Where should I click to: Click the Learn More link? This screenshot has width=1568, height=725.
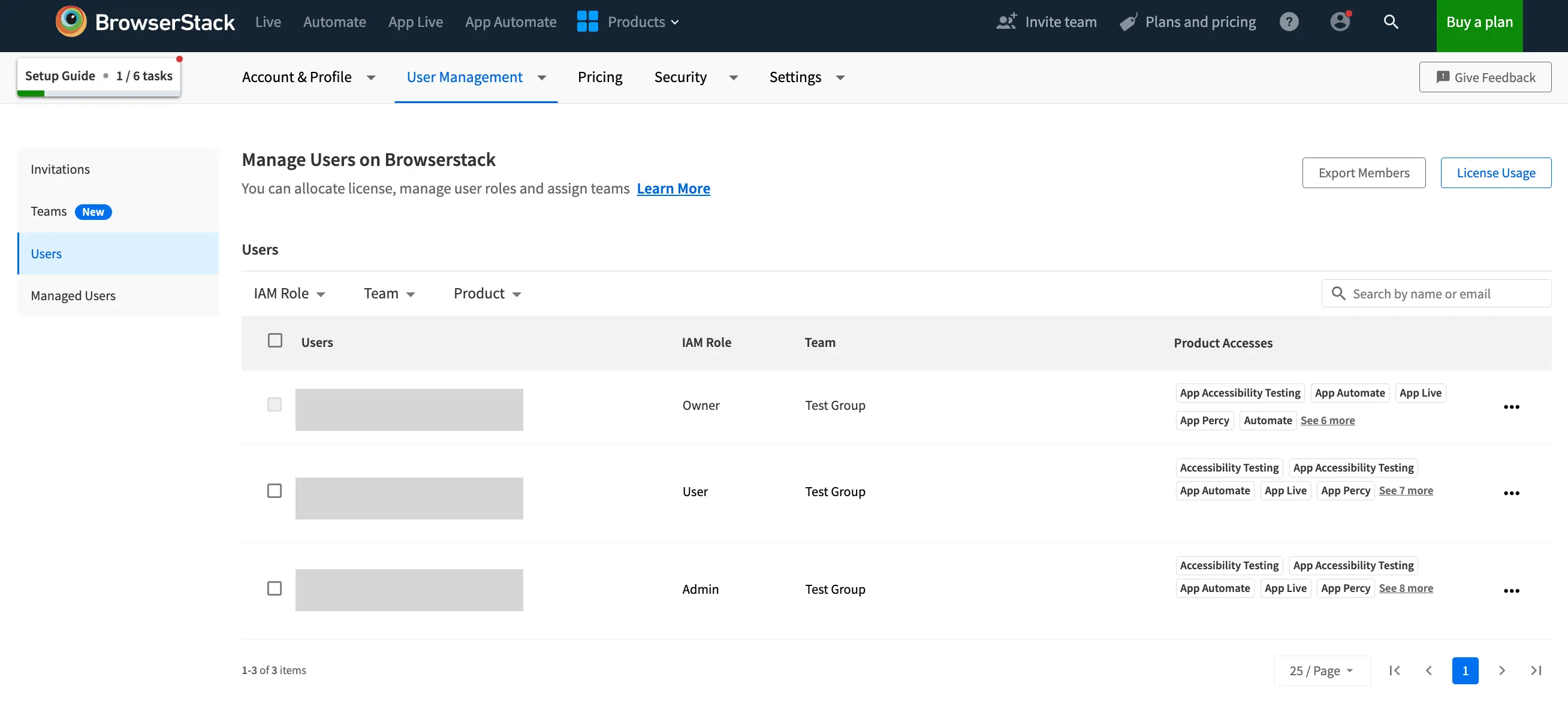tap(673, 187)
